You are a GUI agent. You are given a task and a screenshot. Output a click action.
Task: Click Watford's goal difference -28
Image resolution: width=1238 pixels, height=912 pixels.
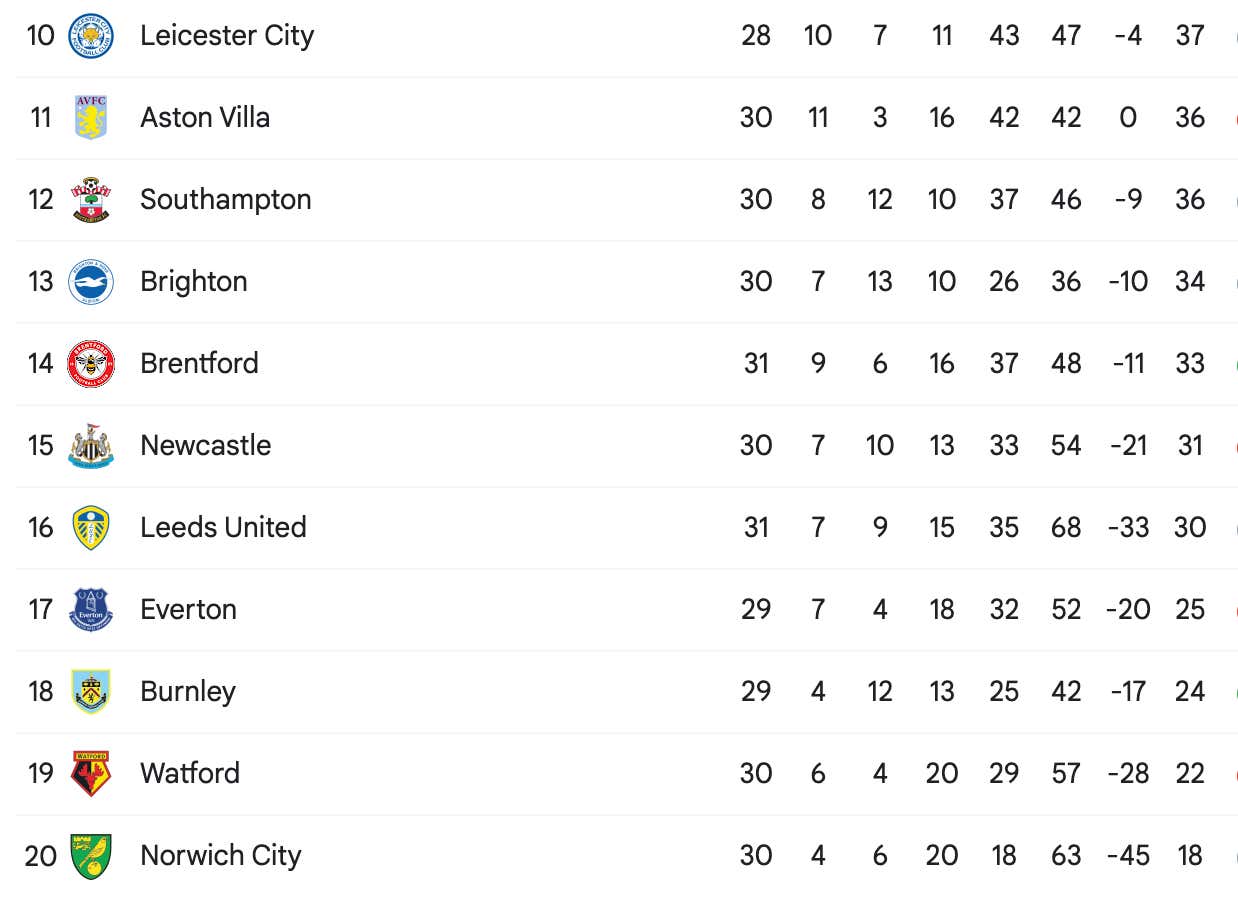point(1128,774)
